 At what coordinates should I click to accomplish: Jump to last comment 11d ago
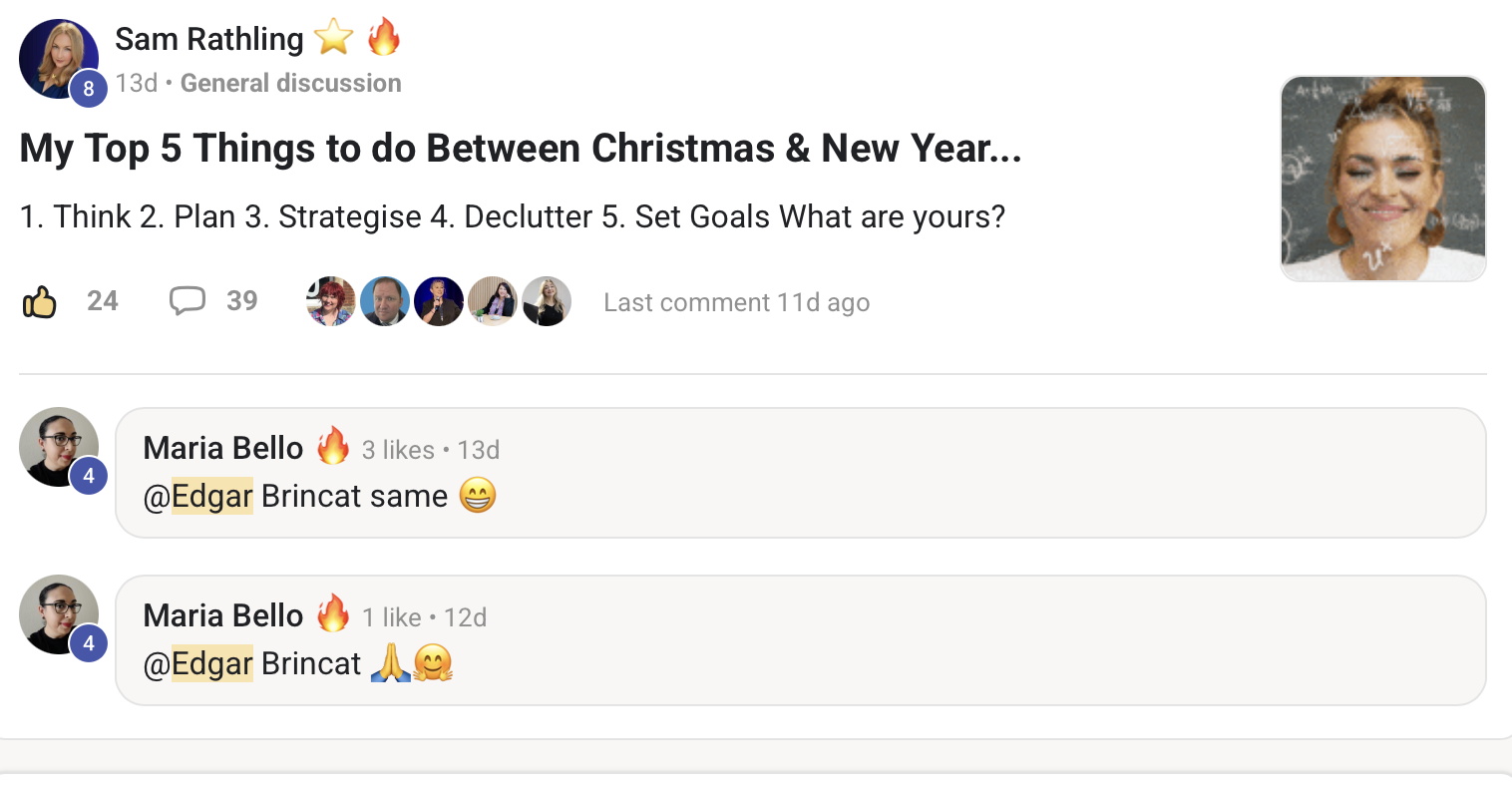tap(736, 302)
